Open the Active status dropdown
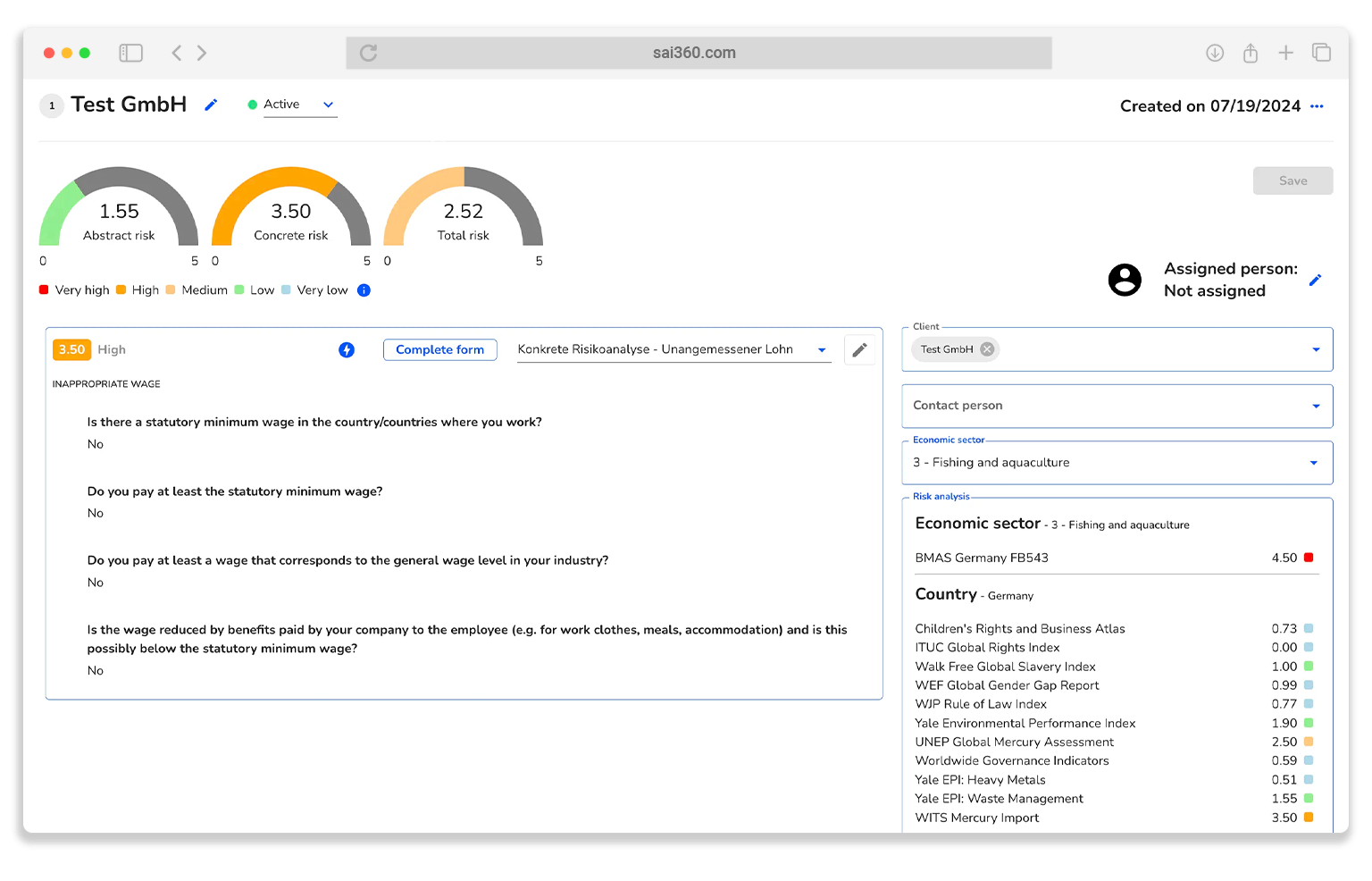The height and width of the screenshot is (881, 1372). tap(328, 105)
